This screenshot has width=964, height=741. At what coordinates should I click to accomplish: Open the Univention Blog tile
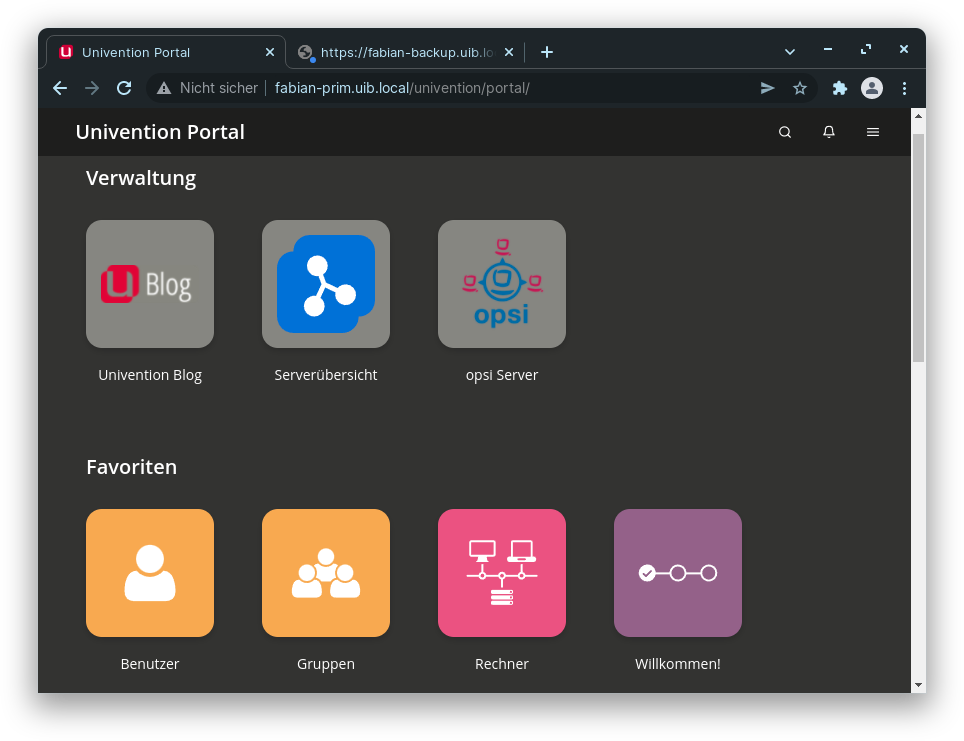pyautogui.click(x=150, y=284)
